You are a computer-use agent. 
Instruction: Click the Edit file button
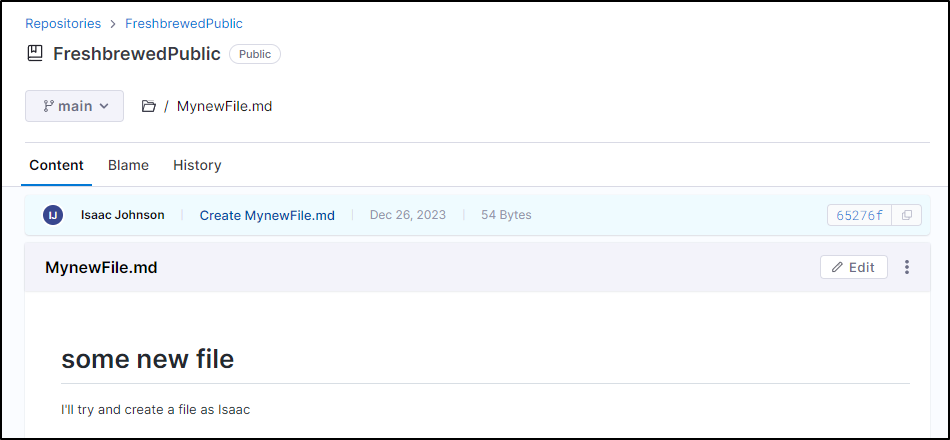tap(854, 267)
